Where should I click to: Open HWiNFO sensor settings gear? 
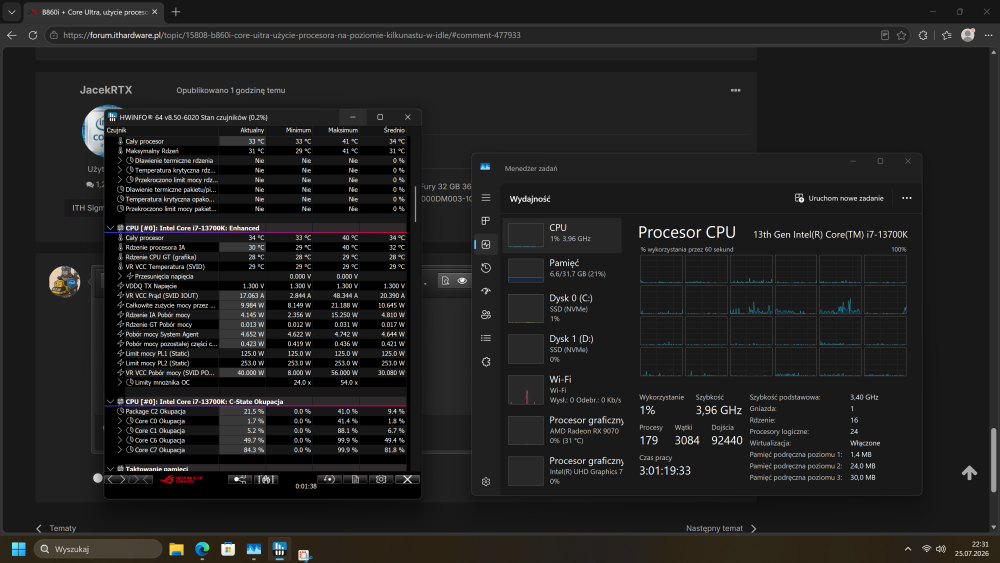[x=381, y=479]
